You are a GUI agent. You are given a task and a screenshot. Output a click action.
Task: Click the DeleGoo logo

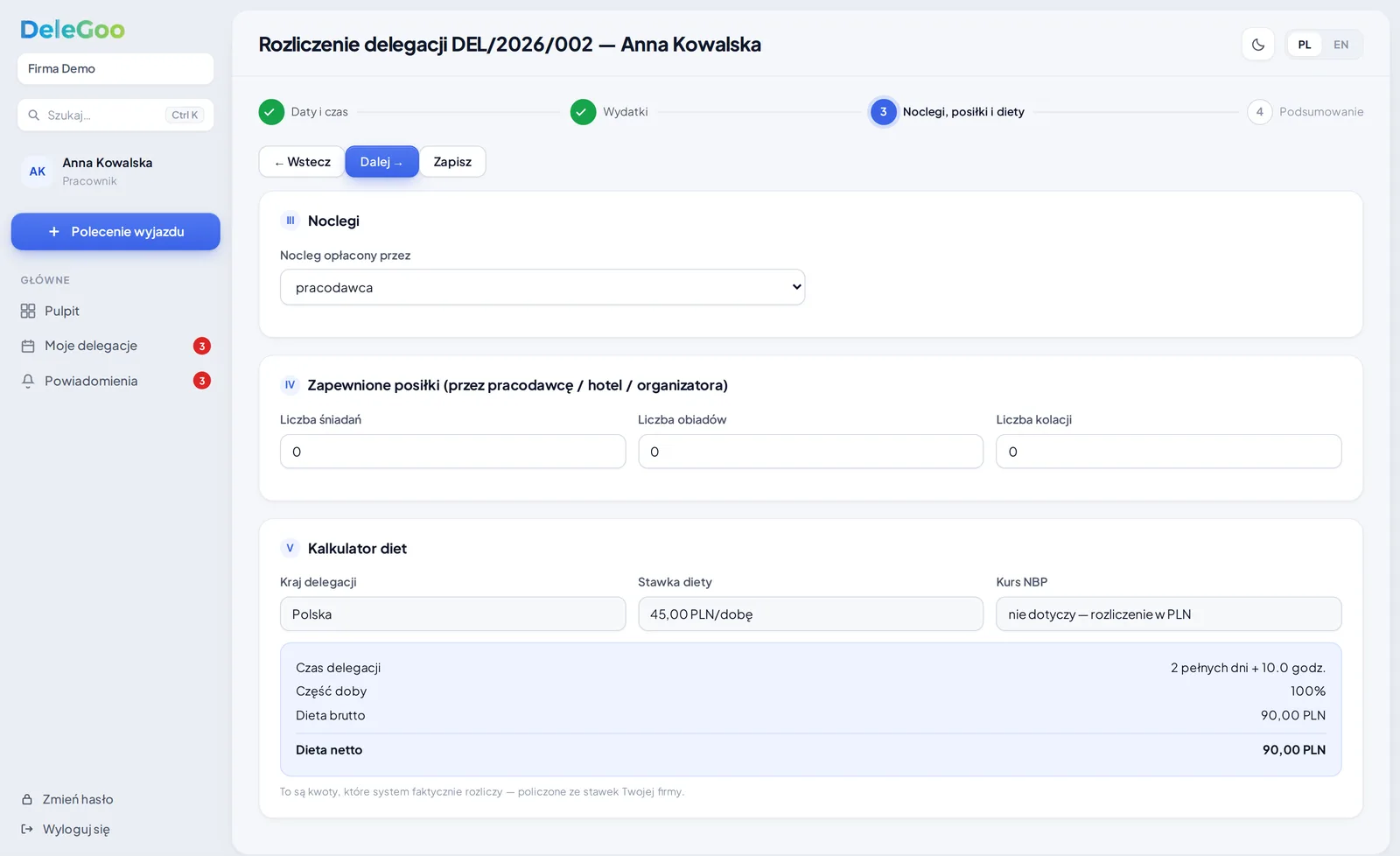[73, 30]
